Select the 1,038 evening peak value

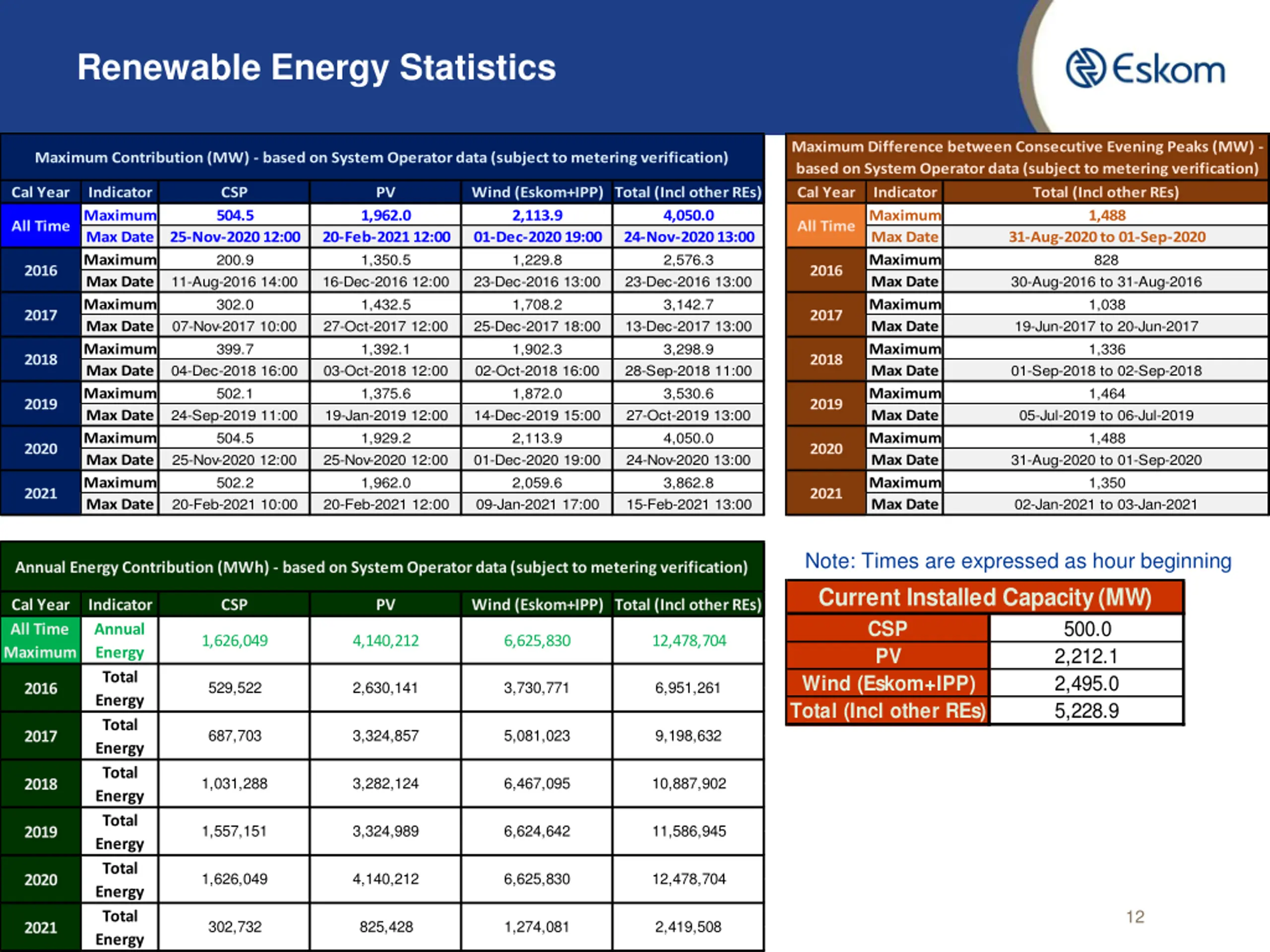[1107, 305]
